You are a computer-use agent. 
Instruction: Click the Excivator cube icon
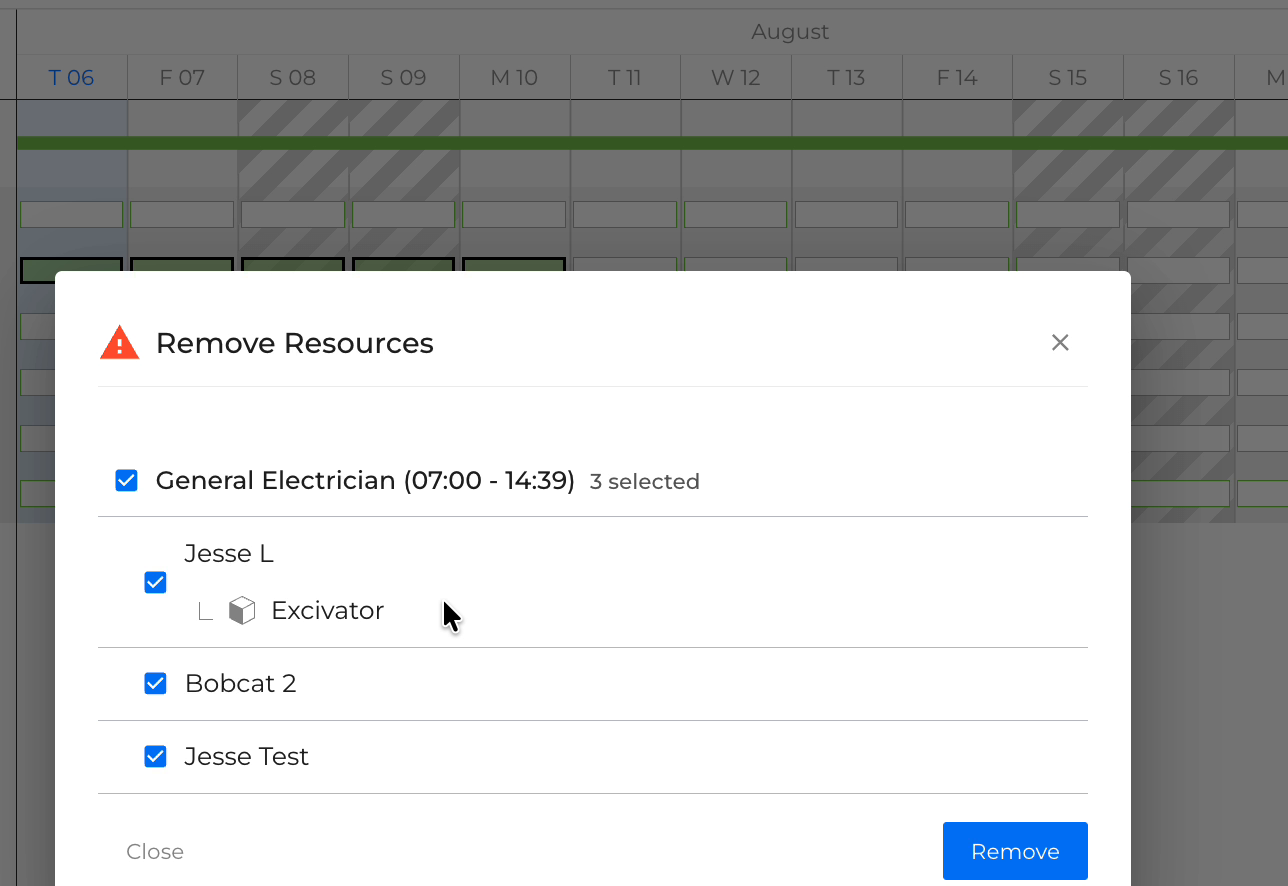coord(242,610)
